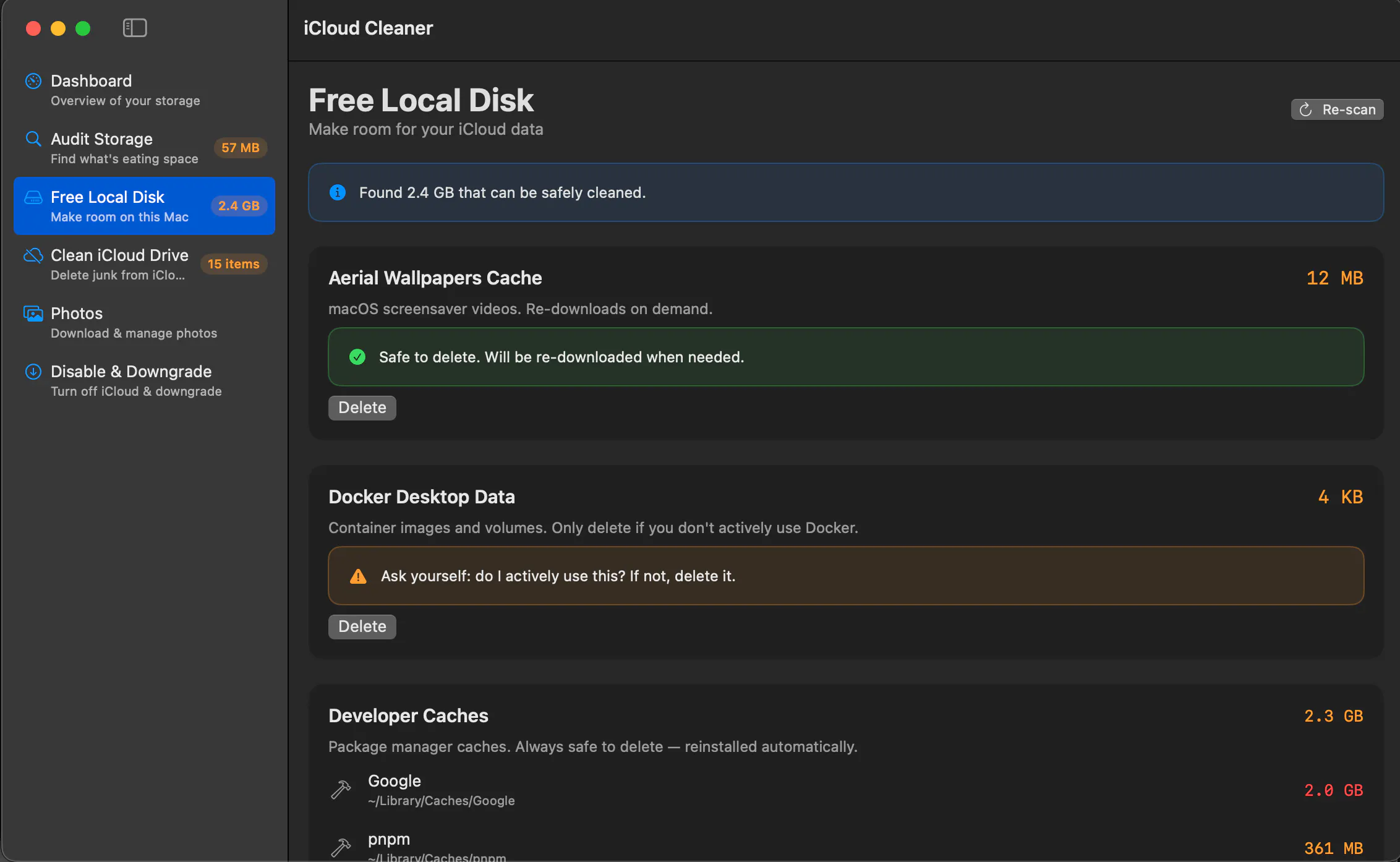Close the iCloud Cleaner window
Image resolution: width=1400 pixels, height=862 pixels.
pyautogui.click(x=33, y=28)
